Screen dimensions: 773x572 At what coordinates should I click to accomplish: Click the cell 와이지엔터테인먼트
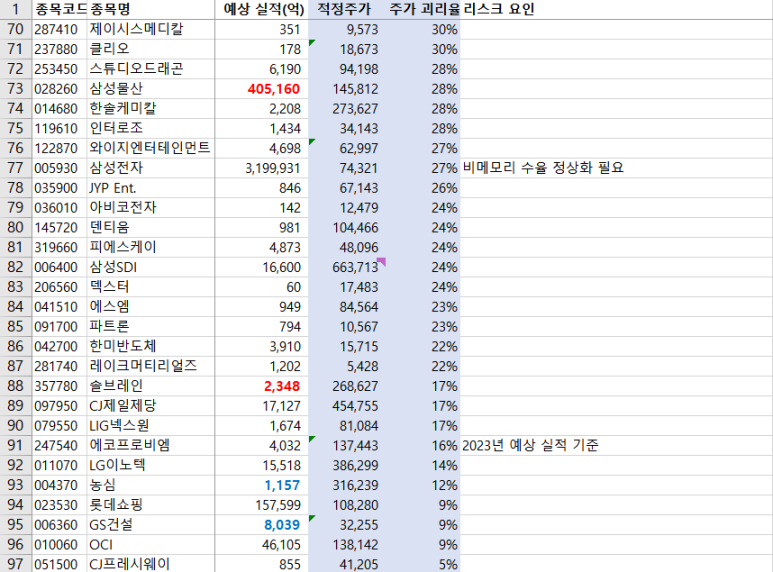click(151, 148)
